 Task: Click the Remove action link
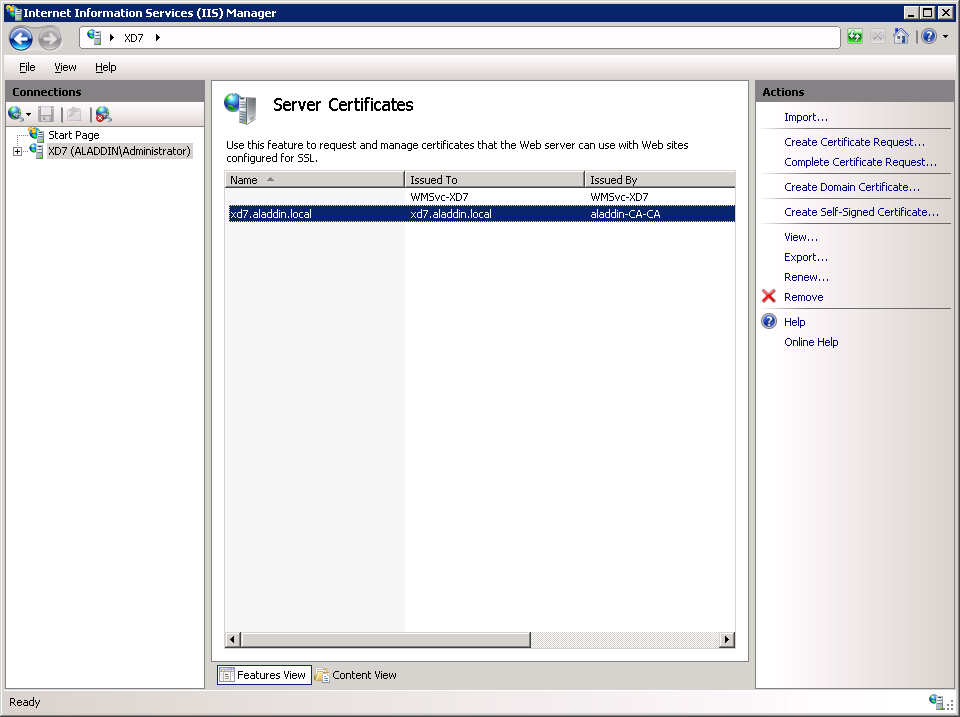click(x=803, y=298)
